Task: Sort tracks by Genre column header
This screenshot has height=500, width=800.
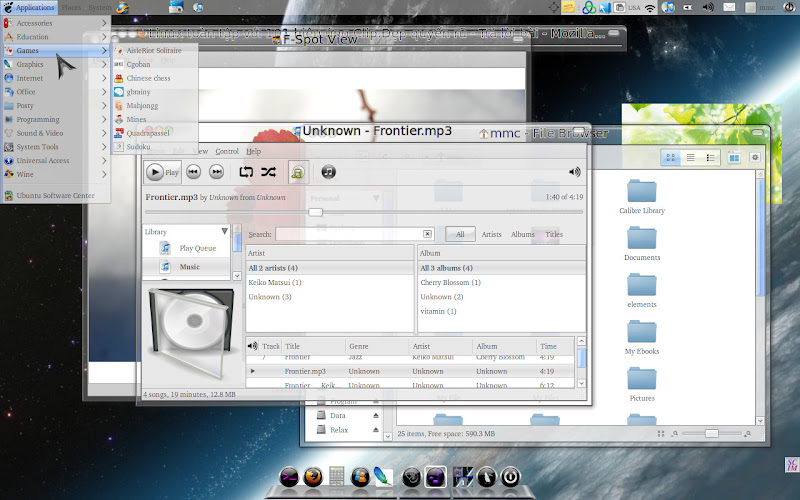Action: point(377,346)
